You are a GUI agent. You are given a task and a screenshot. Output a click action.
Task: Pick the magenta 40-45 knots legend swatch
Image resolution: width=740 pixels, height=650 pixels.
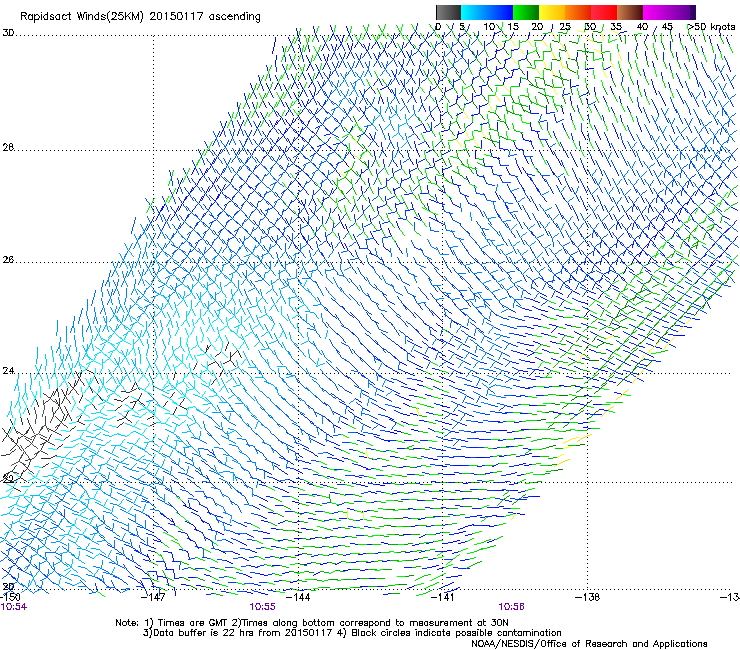[656, 12]
